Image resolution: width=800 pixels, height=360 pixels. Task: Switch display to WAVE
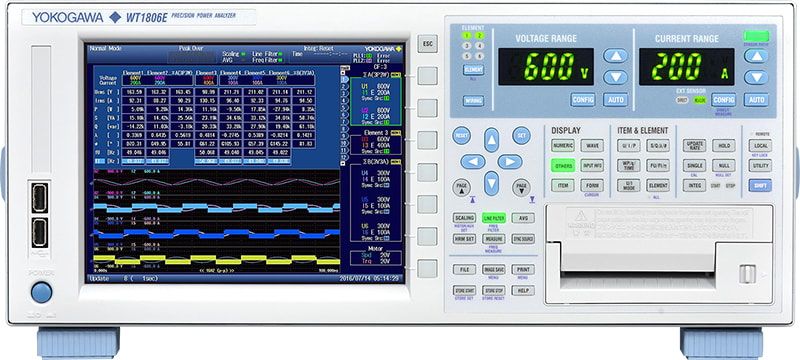pyautogui.click(x=592, y=146)
